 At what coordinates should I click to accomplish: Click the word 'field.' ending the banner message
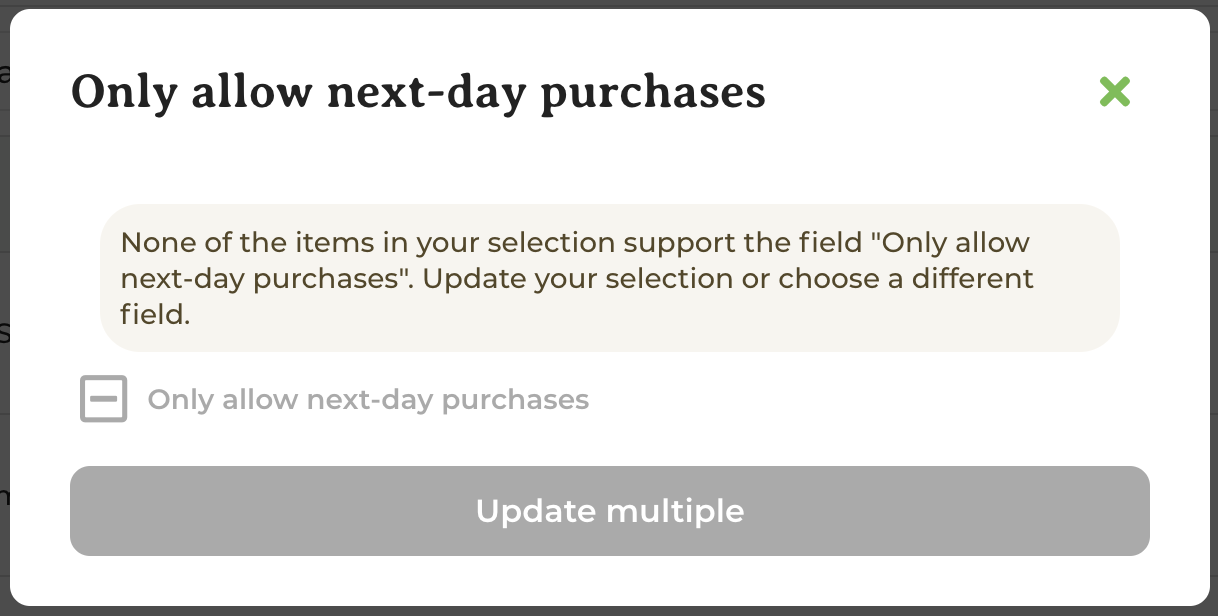coord(155,315)
